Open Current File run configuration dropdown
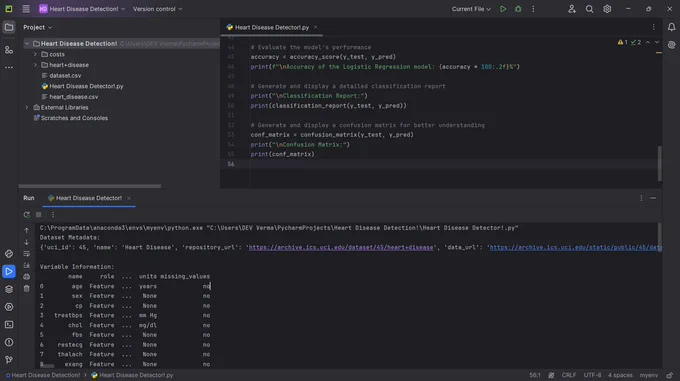Screen dimensions: 680x381 point(471,9)
